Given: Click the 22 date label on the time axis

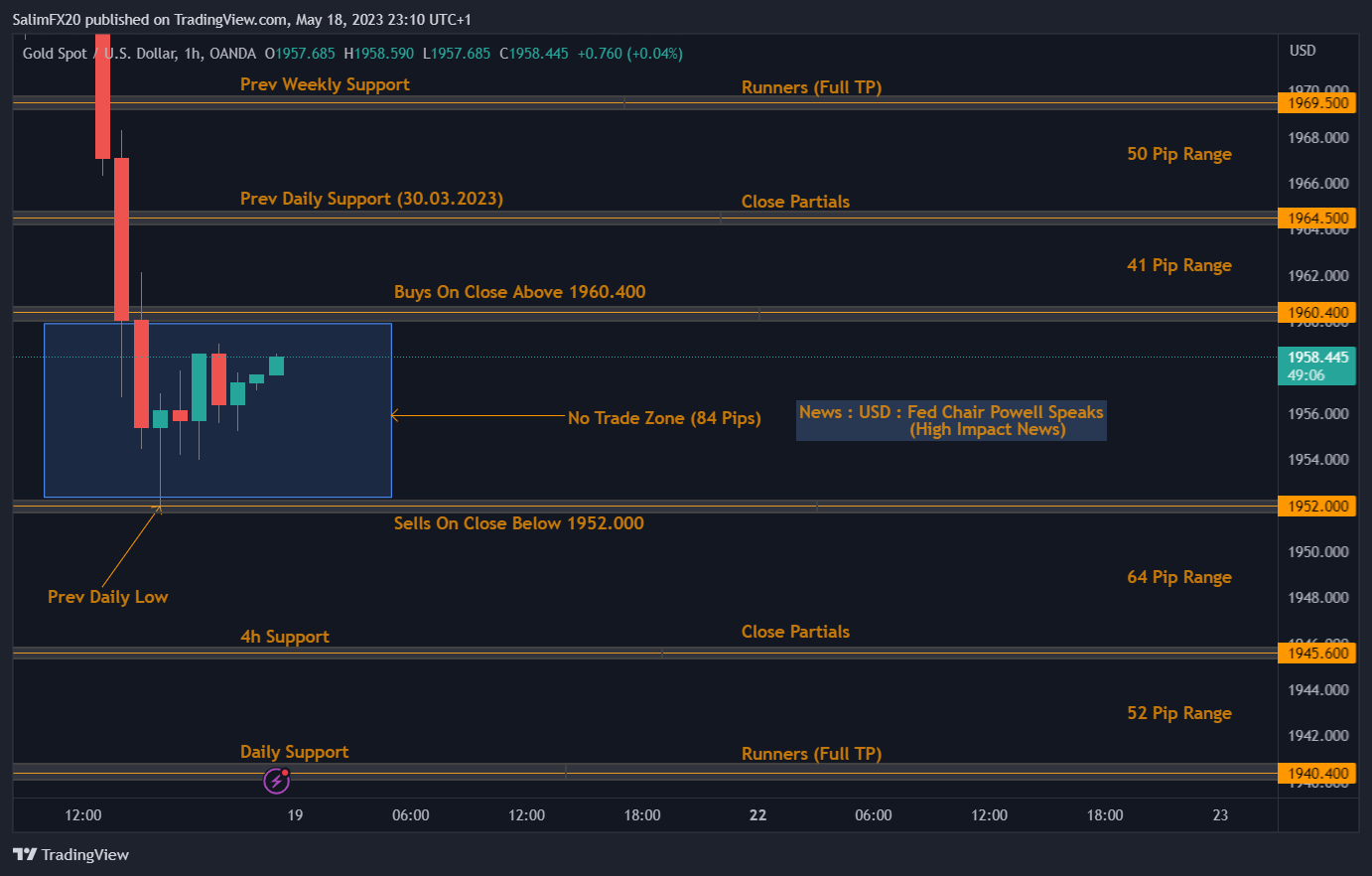Looking at the screenshot, I should [x=757, y=814].
